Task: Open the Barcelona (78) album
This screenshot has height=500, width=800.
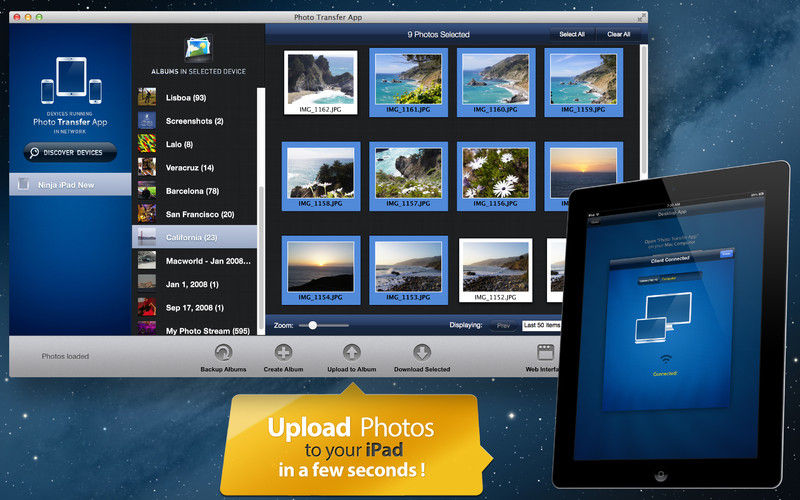Action: point(194,191)
